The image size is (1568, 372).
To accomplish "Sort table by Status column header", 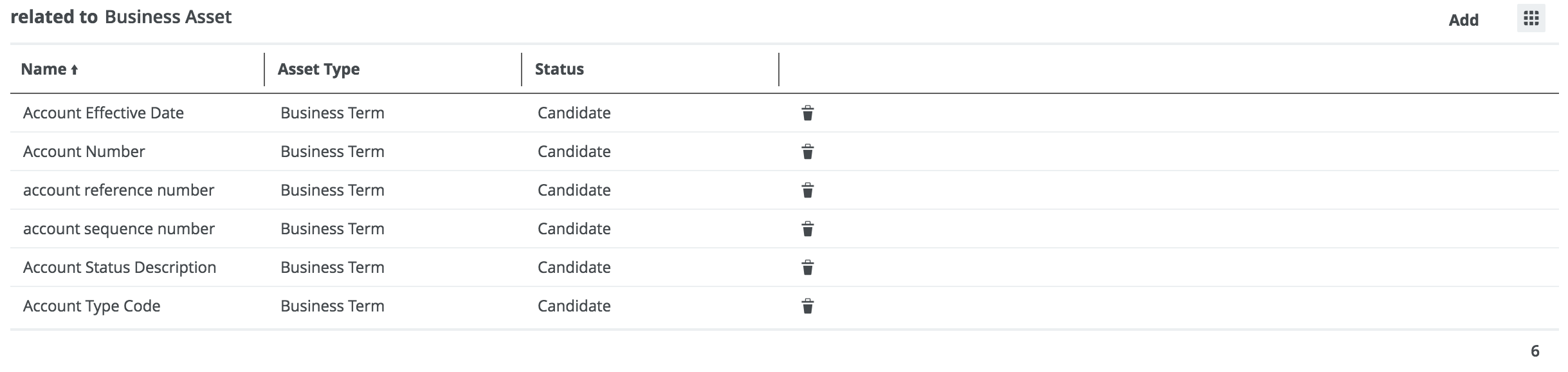I will pos(560,69).
